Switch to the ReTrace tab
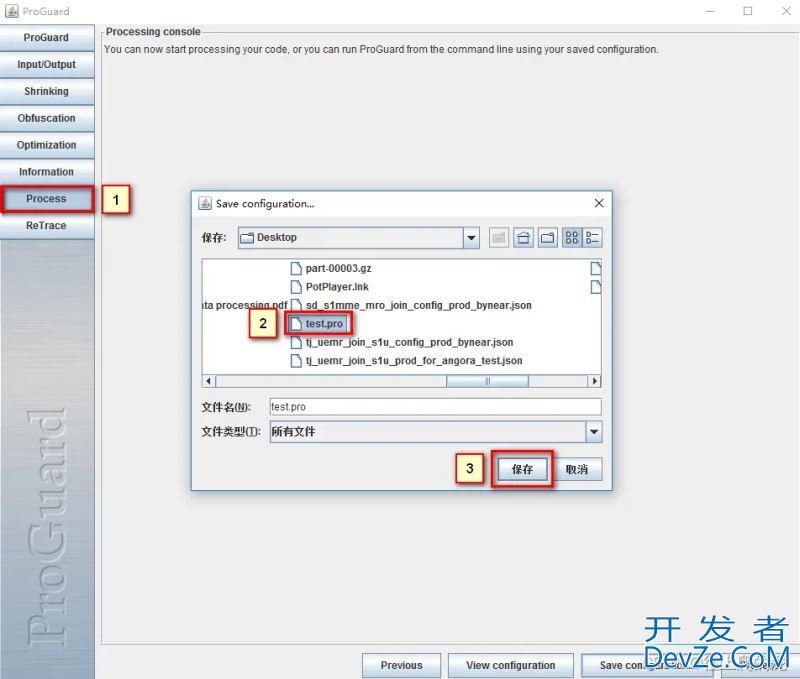 click(46, 225)
